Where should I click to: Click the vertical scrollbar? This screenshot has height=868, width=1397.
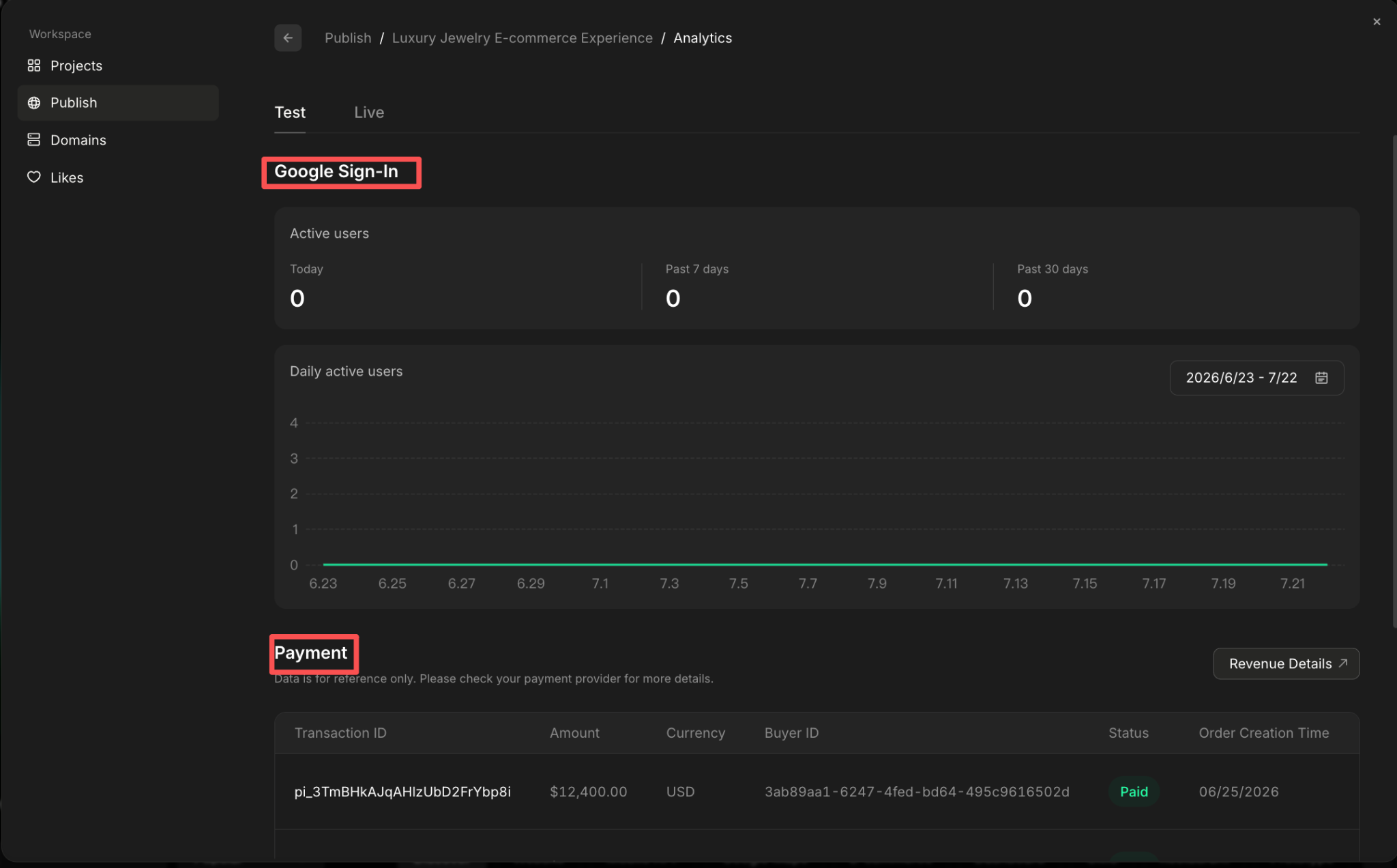1394,382
